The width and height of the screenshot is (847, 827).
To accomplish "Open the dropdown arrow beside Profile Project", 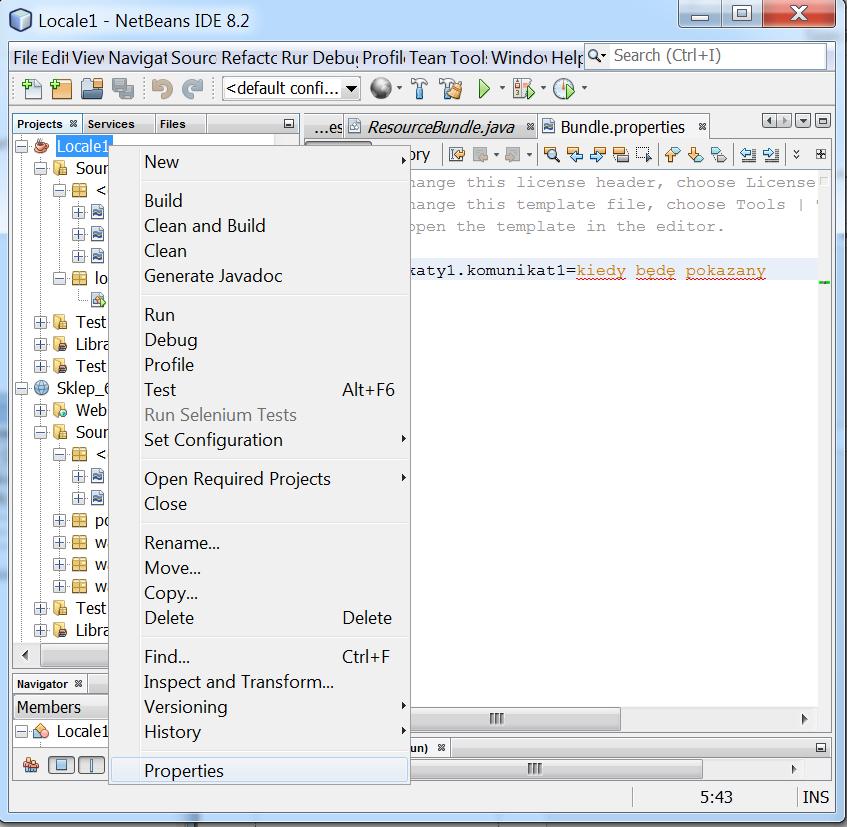I will click(584, 88).
